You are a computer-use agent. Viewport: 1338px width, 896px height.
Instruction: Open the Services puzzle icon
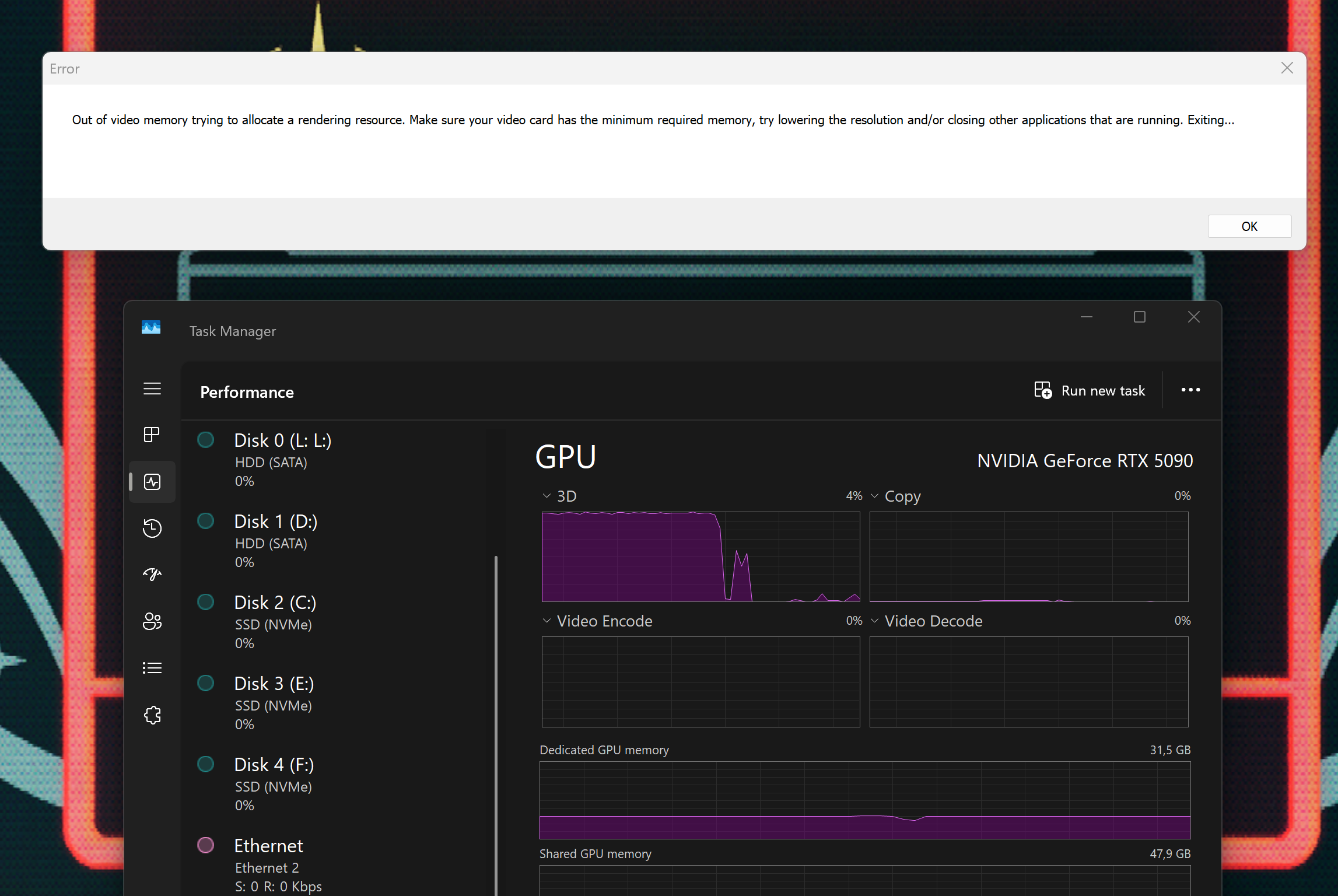(x=152, y=715)
